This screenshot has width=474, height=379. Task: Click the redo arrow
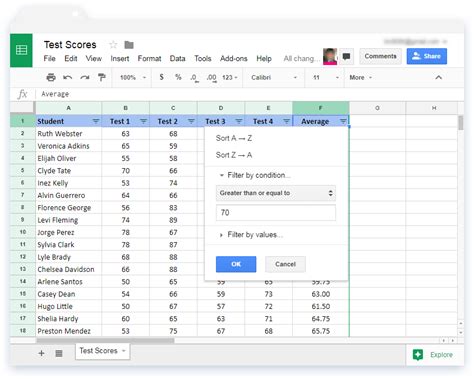[85, 78]
